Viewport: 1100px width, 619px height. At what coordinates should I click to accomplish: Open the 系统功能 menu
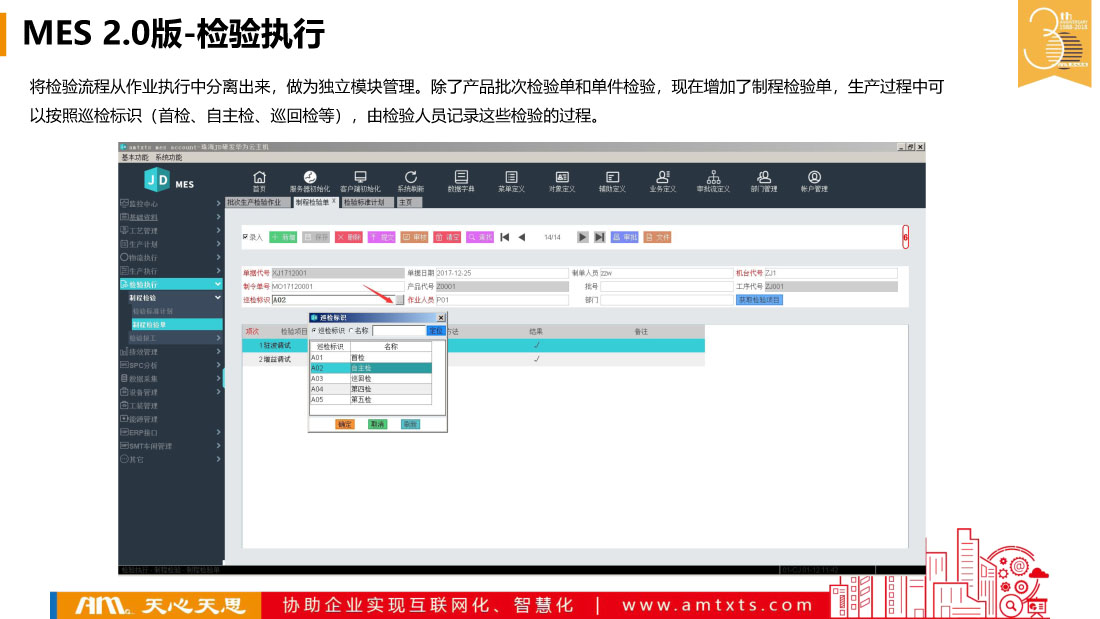(168, 157)
